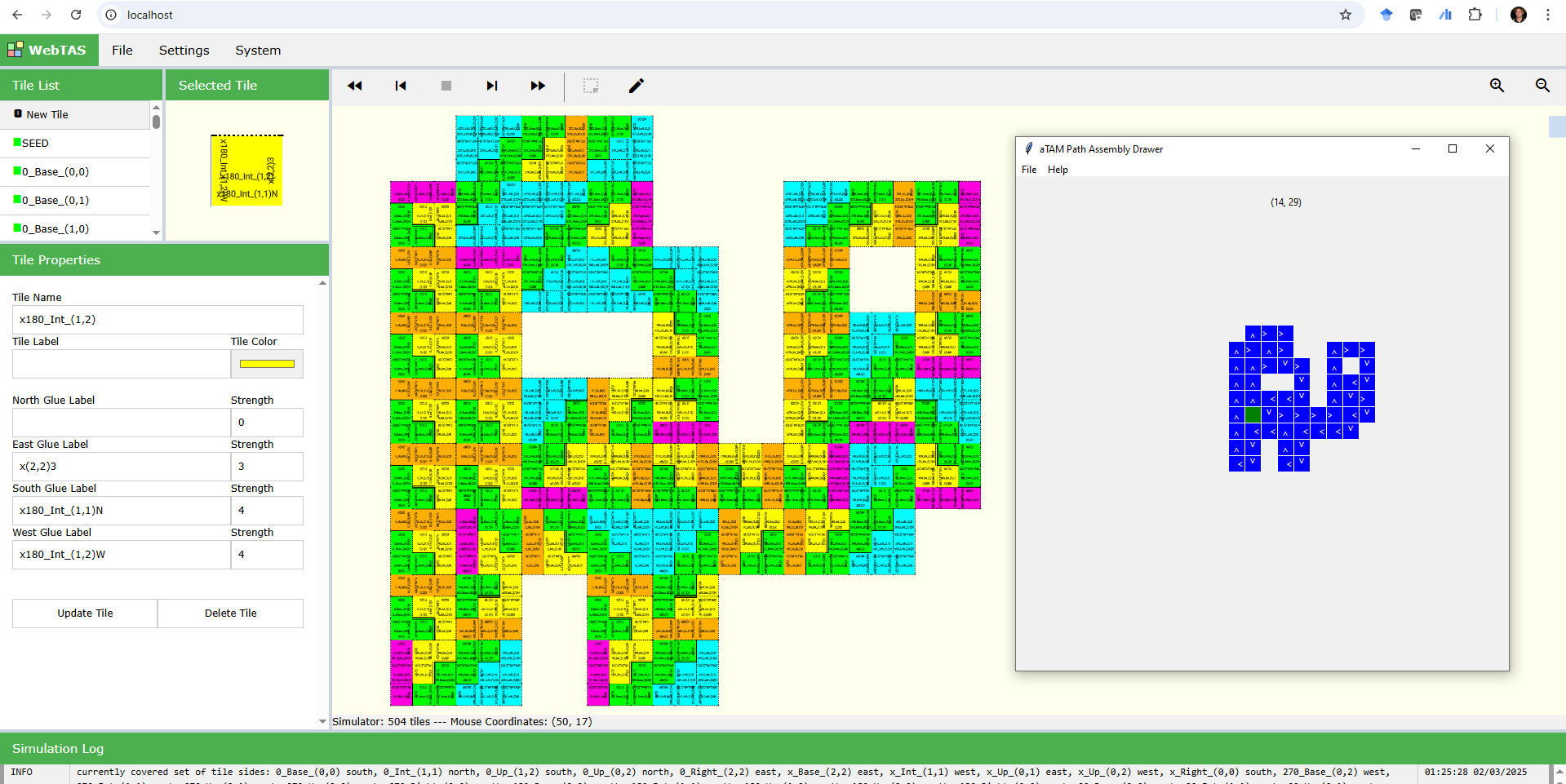Viewport: 1566px width, 784px height.
Task: Fast forward the tile simulation
Action: [538, 86]
